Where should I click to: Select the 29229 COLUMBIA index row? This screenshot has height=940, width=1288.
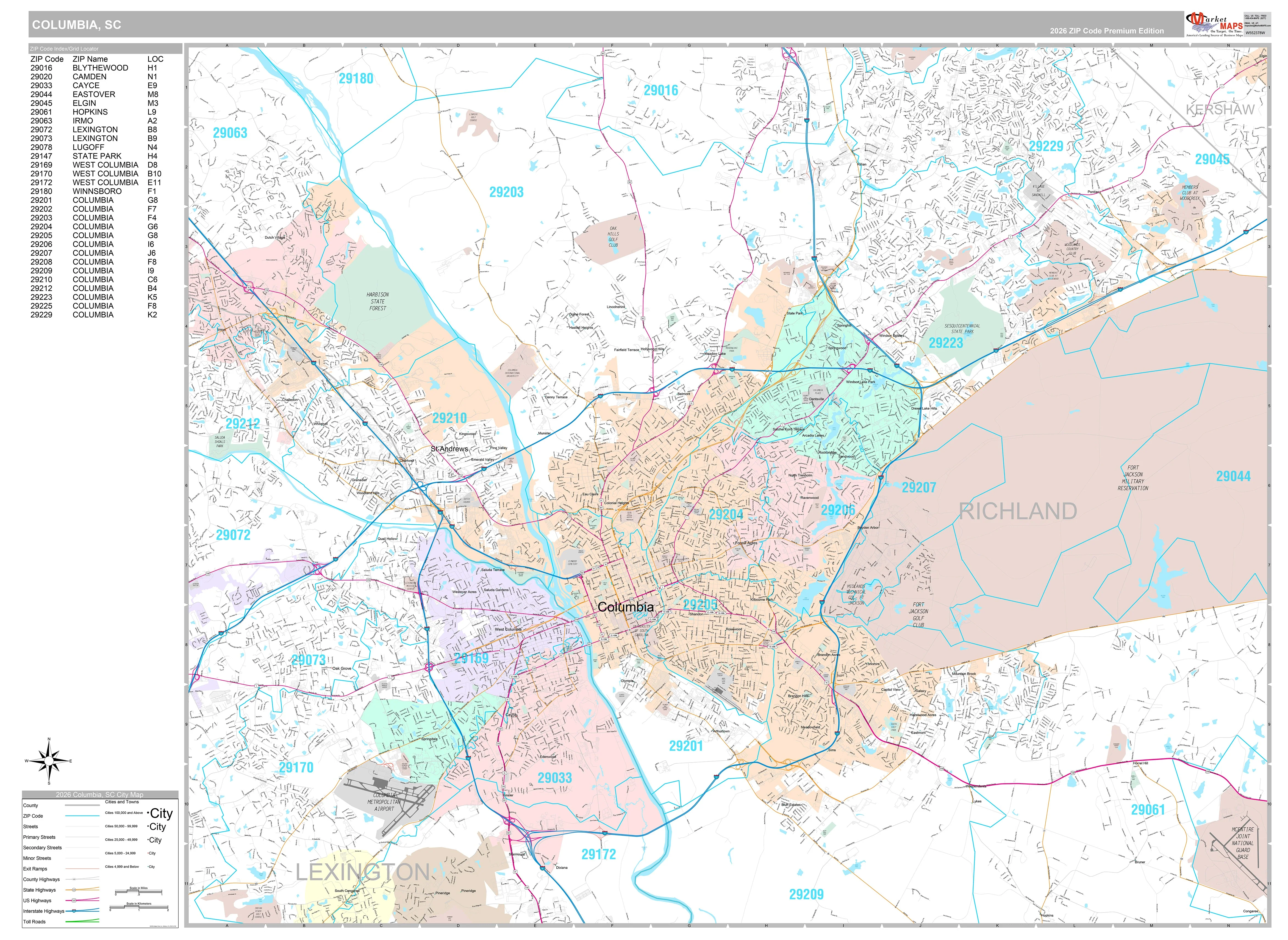pyautogui.click(x=97, y=315)
